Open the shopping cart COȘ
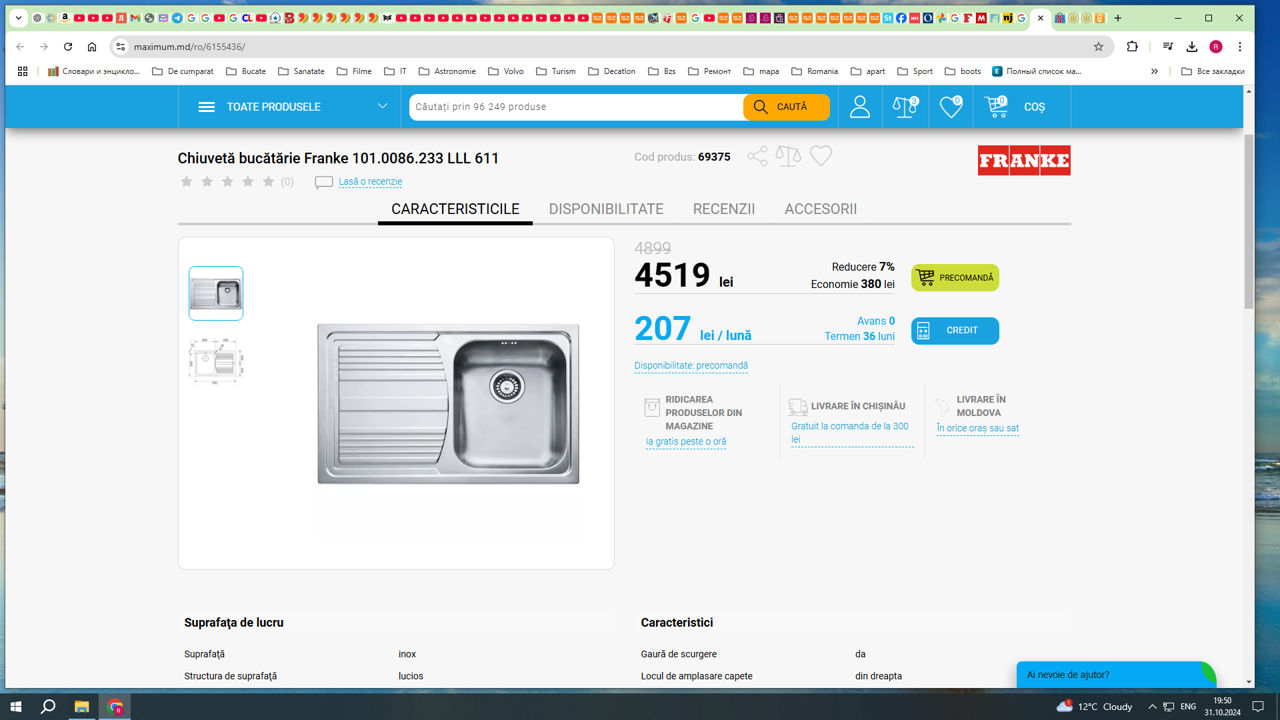Viewport: 1280px width, 720px height. pos(1016,107)
